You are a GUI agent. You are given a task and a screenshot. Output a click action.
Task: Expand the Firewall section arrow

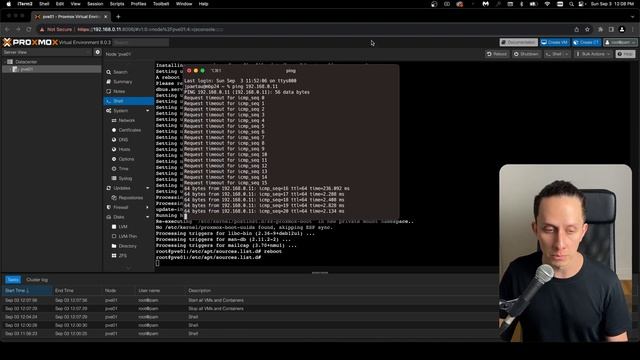pyautogui.click(x=148, y=207)
